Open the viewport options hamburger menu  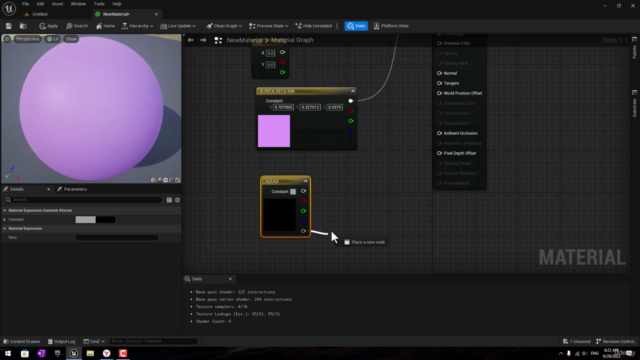(x=7, y=39)
